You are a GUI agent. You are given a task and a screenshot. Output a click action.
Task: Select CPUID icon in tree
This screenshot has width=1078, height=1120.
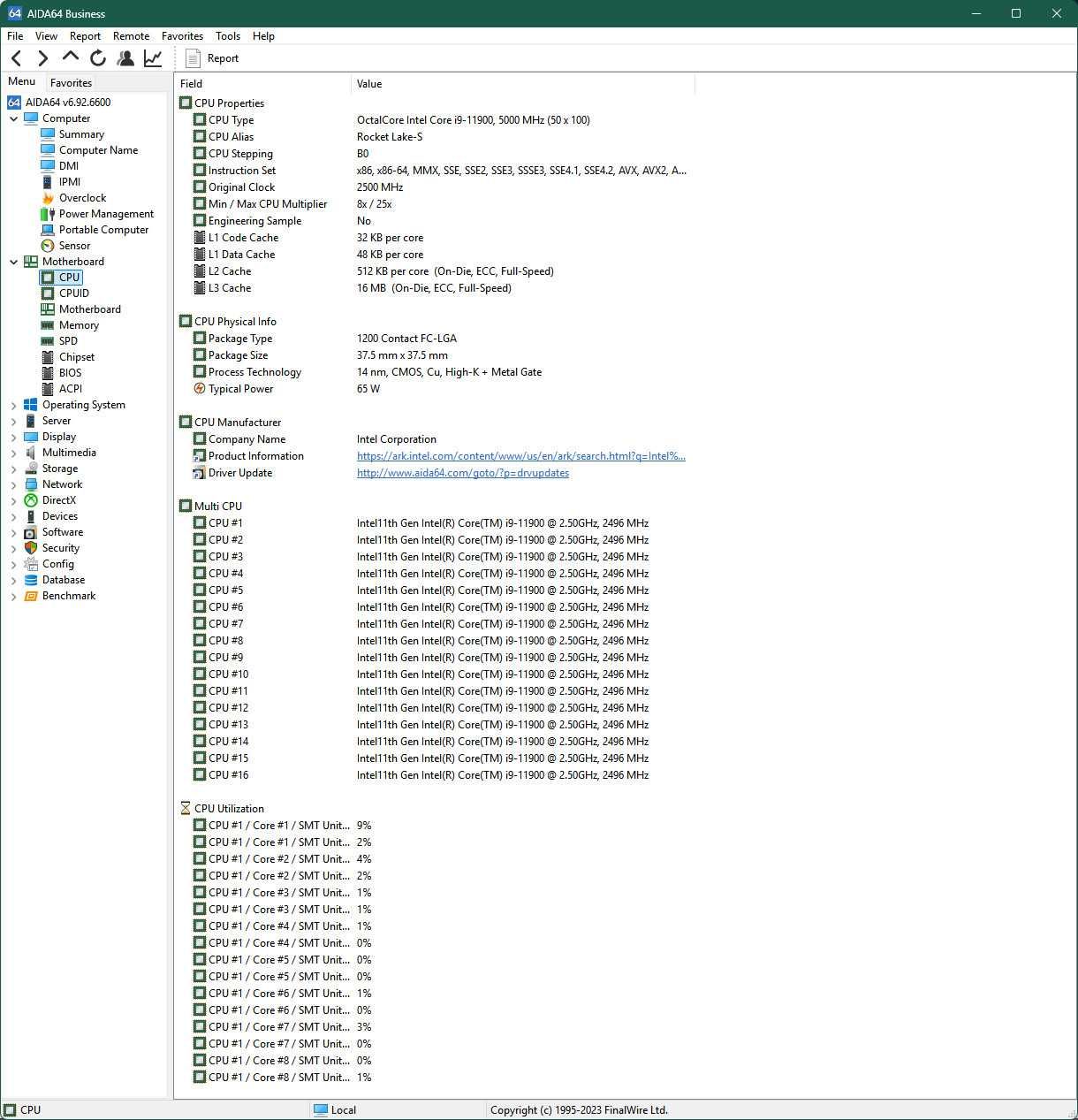coord(48,293)
